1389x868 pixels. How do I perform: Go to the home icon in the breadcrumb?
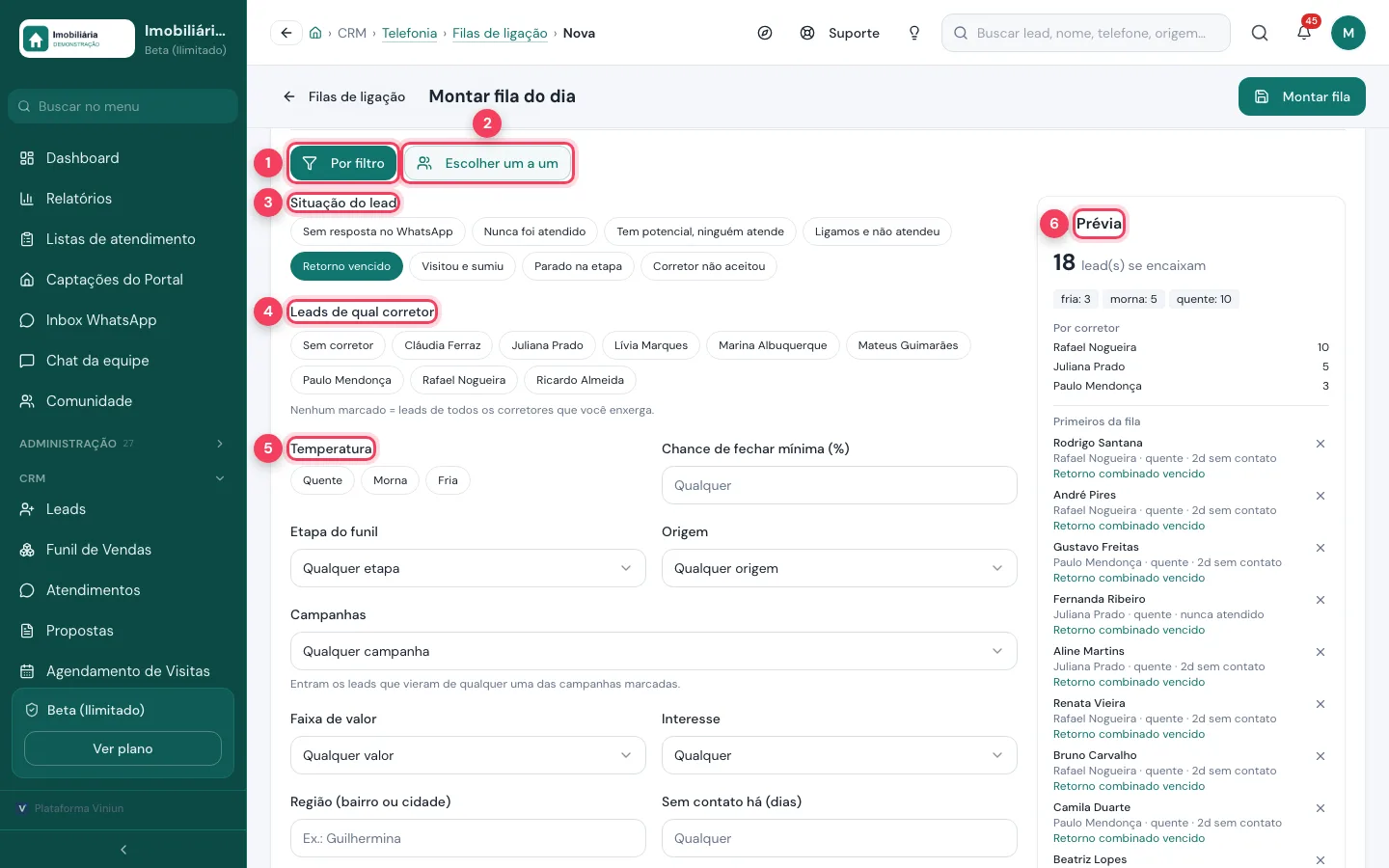315,33
